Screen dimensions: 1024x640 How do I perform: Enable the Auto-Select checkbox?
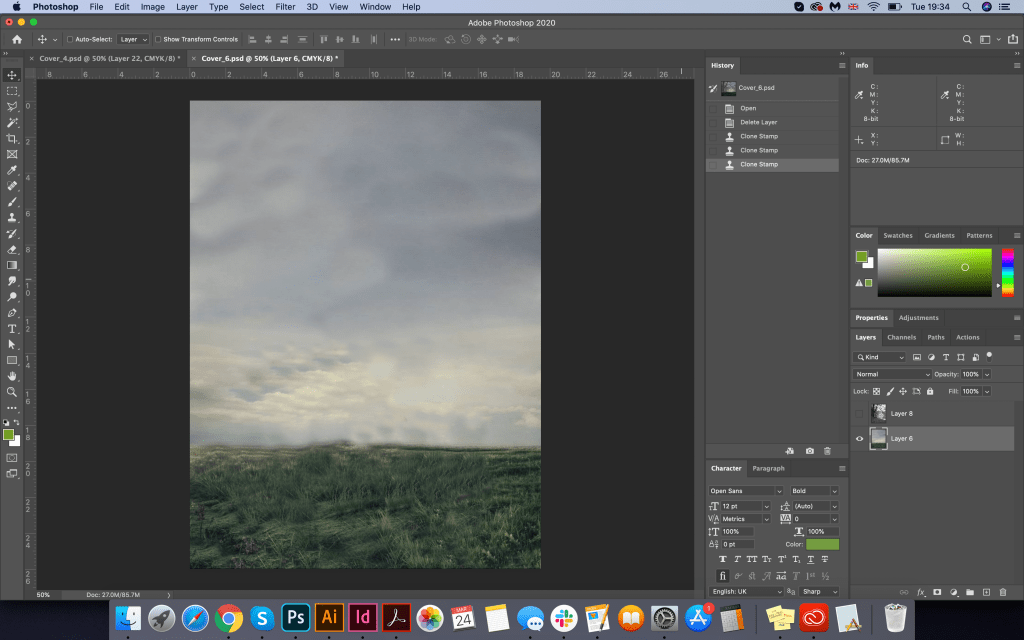(70, 39)
